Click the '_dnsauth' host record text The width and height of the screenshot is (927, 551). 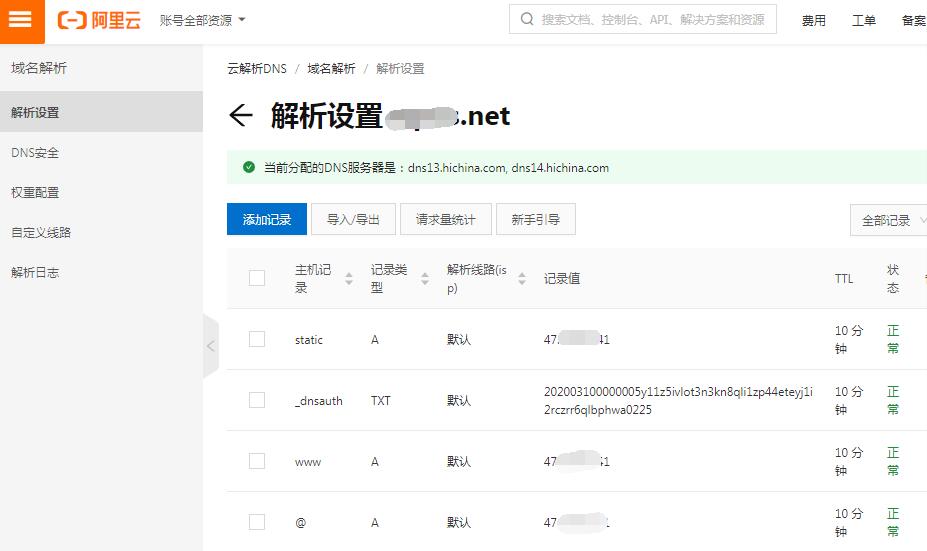(319, 401)
